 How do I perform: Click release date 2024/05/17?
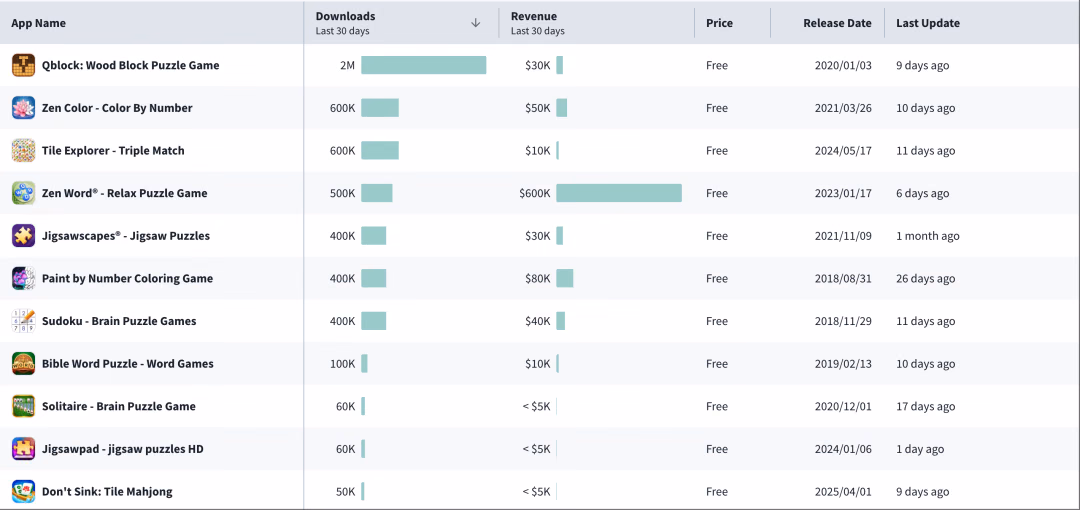[x=843, y=151]
